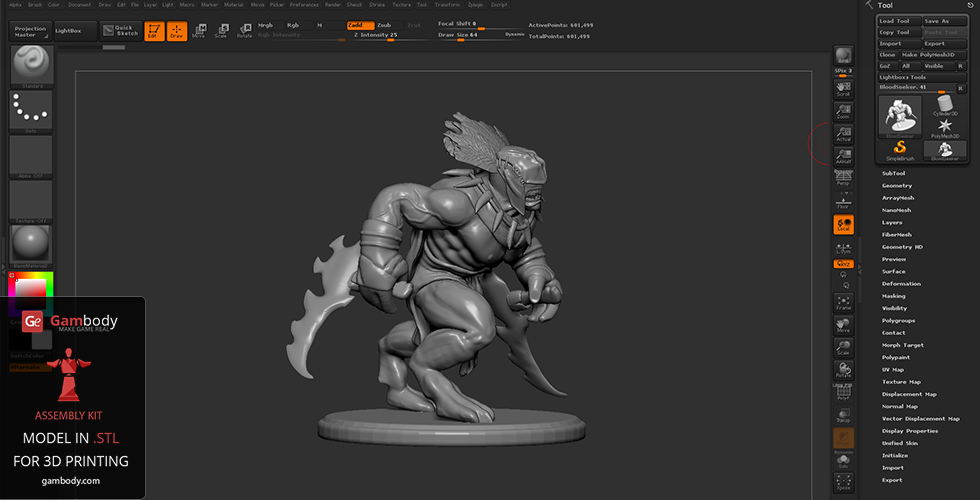Viewport: 980px width, 500px height.
Task: Toggle L.Sym button
Action: [844, 248]
